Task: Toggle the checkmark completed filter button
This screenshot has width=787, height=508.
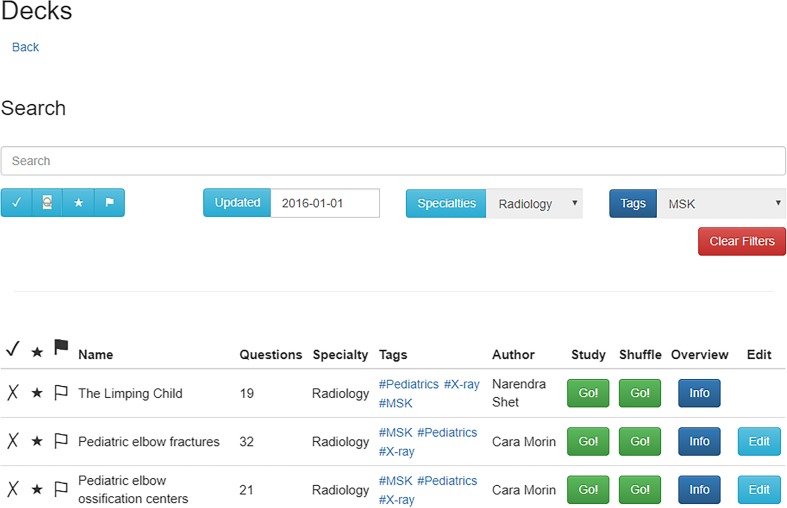Action: (16, 203)
